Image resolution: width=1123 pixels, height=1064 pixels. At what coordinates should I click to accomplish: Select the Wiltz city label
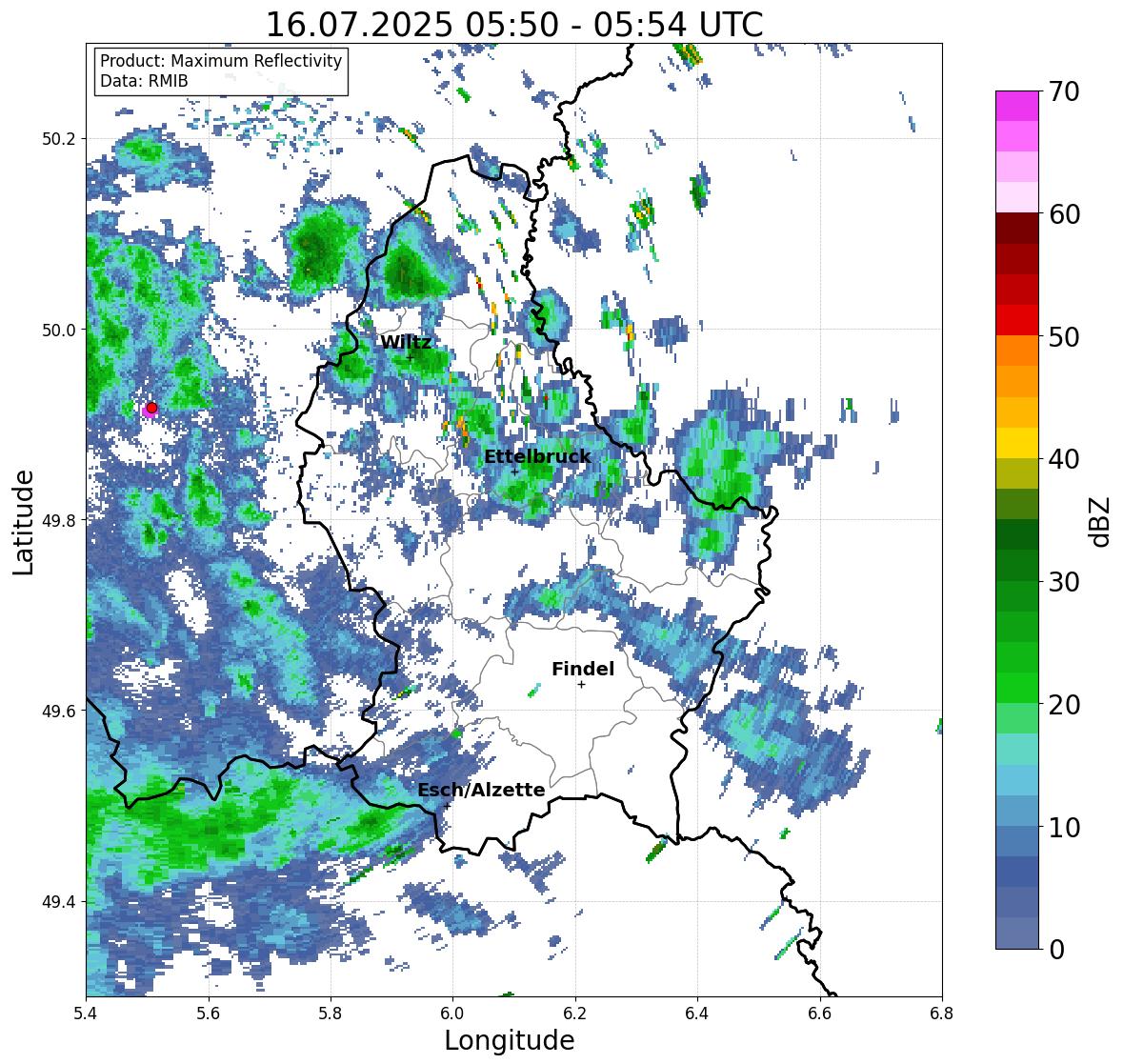coord(406,342)
